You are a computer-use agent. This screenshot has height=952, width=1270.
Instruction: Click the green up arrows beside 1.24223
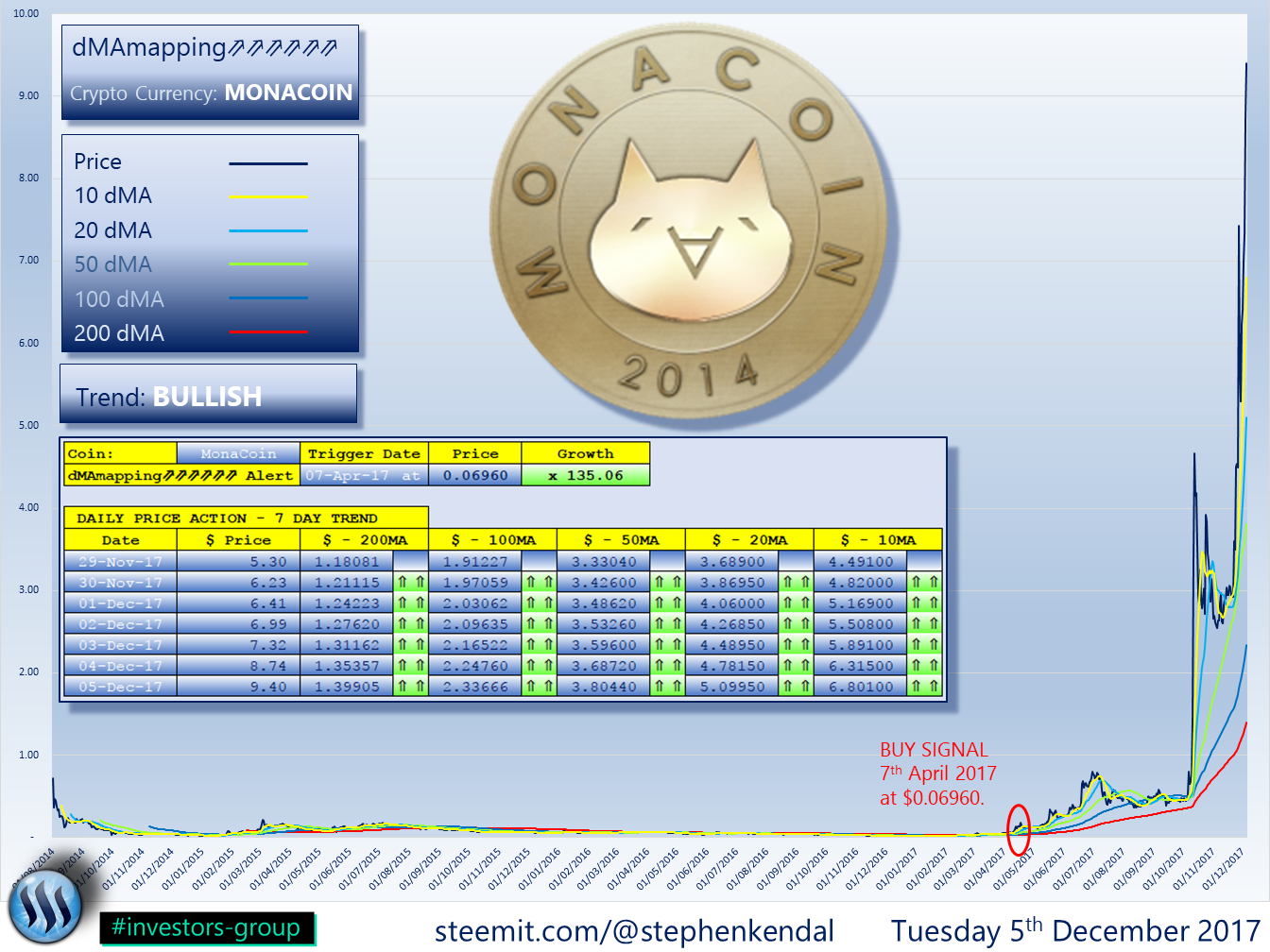click(x=410, y=603)
